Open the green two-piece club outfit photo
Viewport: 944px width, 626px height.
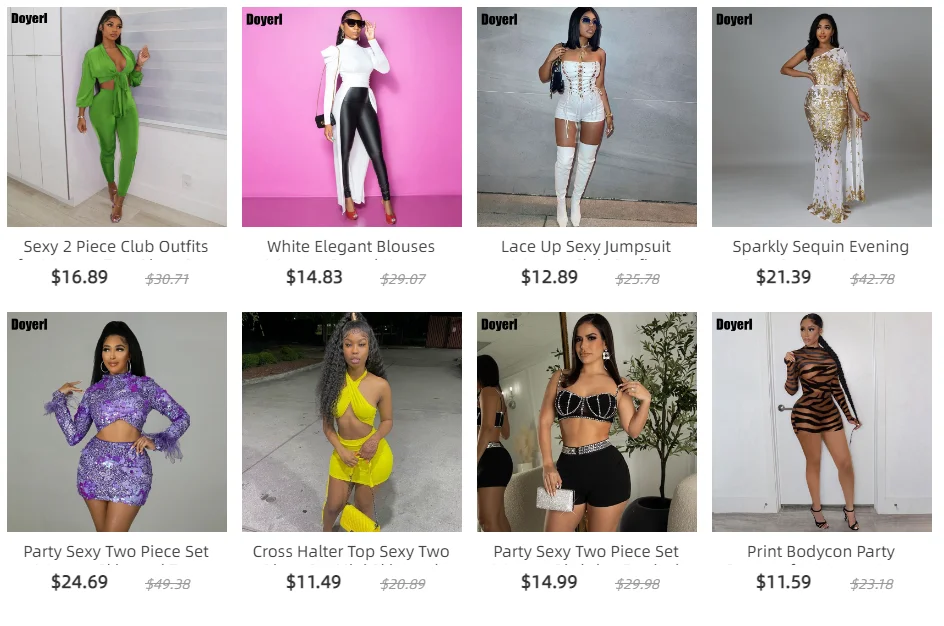117,117
